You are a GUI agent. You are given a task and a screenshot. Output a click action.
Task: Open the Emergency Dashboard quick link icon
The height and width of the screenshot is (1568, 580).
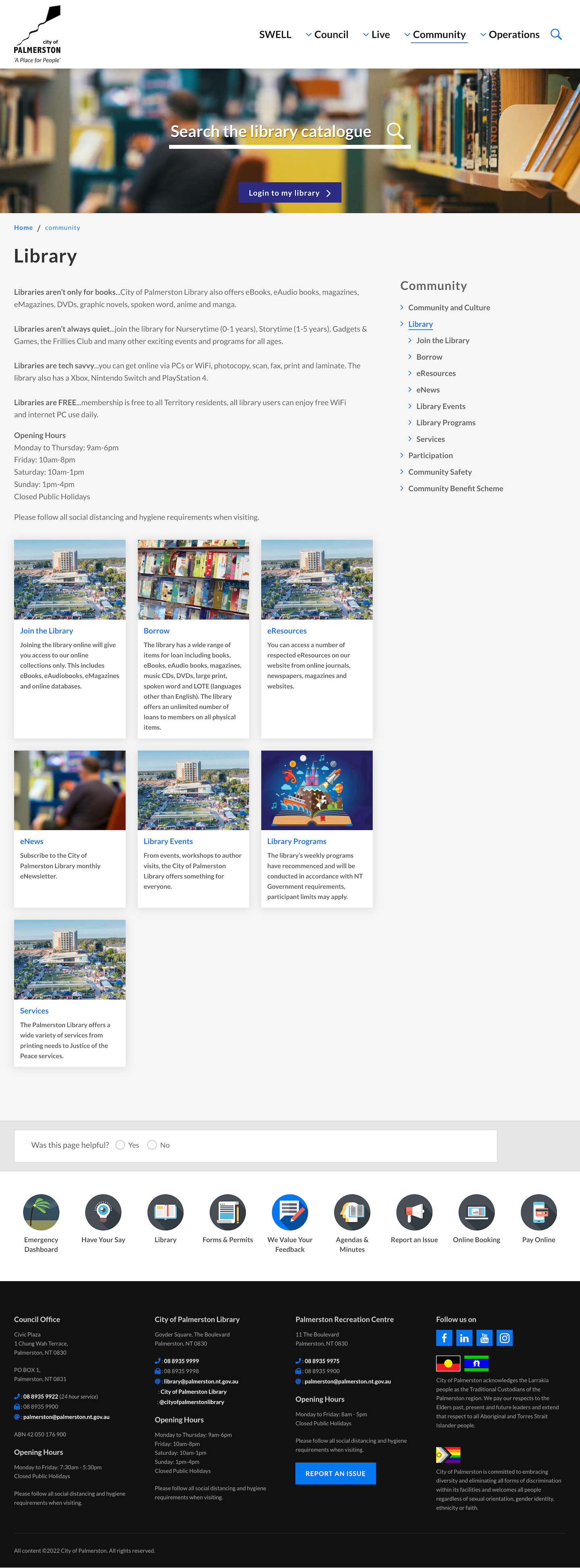41,1211
